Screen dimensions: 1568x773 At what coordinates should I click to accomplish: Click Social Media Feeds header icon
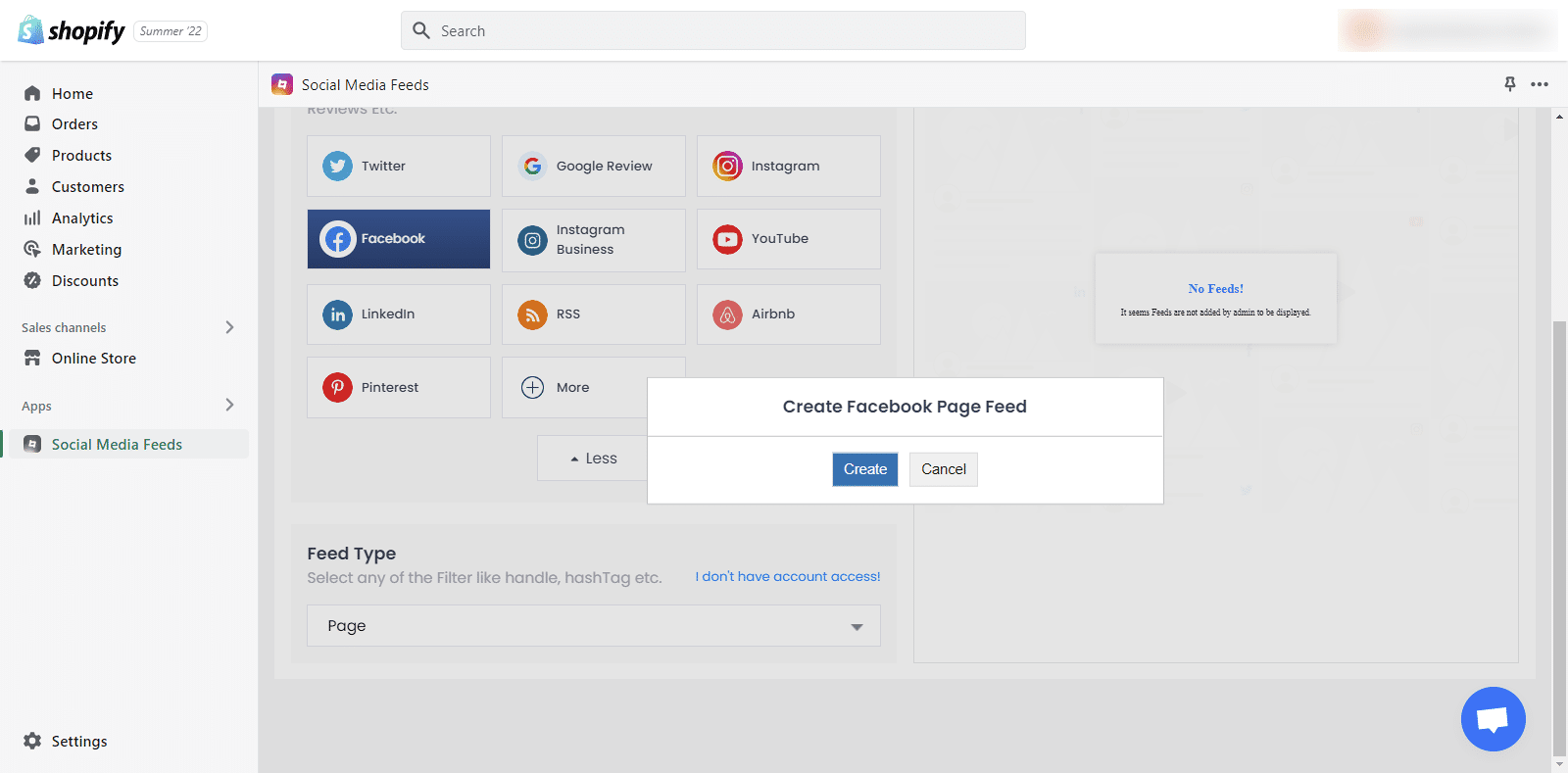coord(282,84)
